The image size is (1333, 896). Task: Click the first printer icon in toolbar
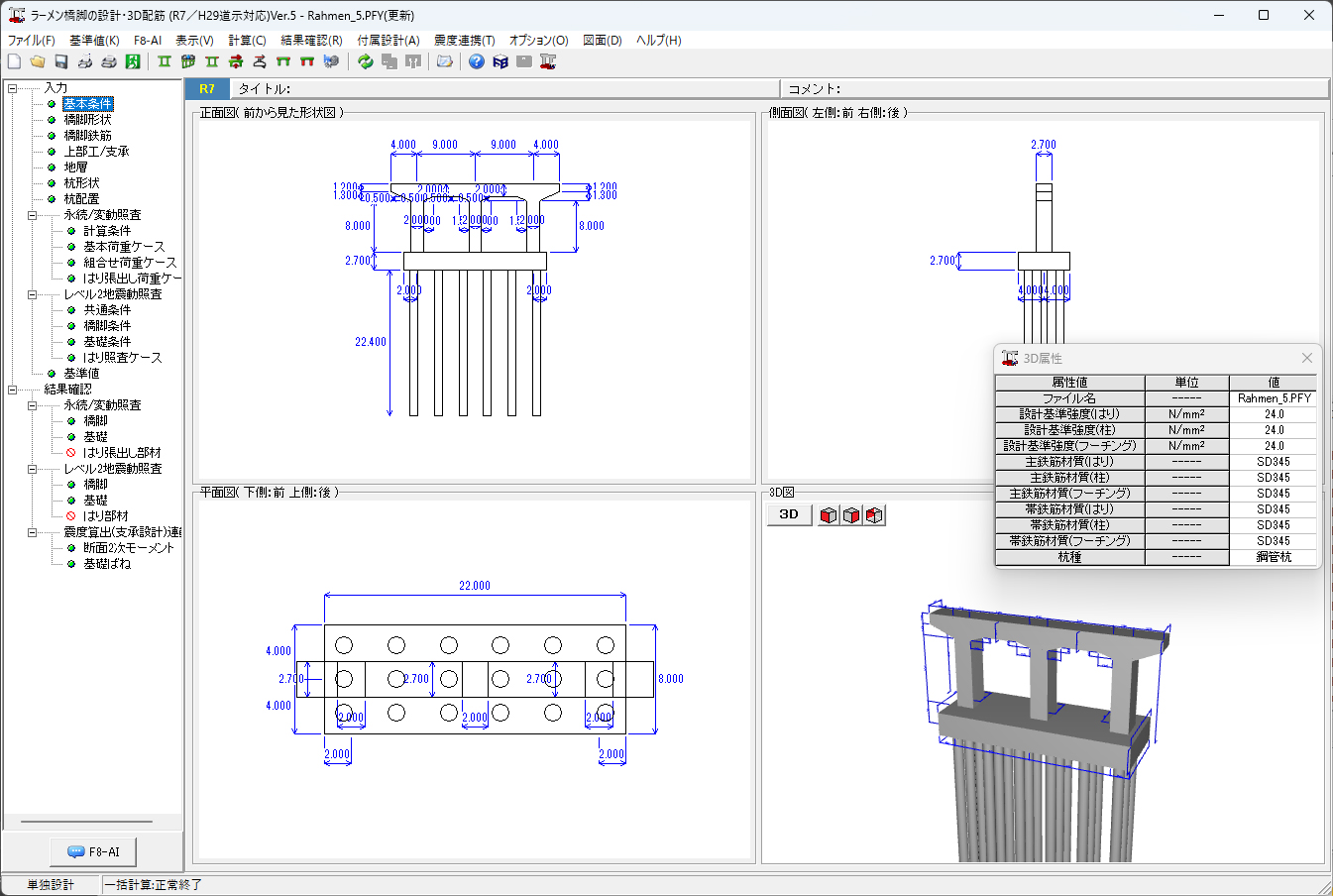click(85, 61)
